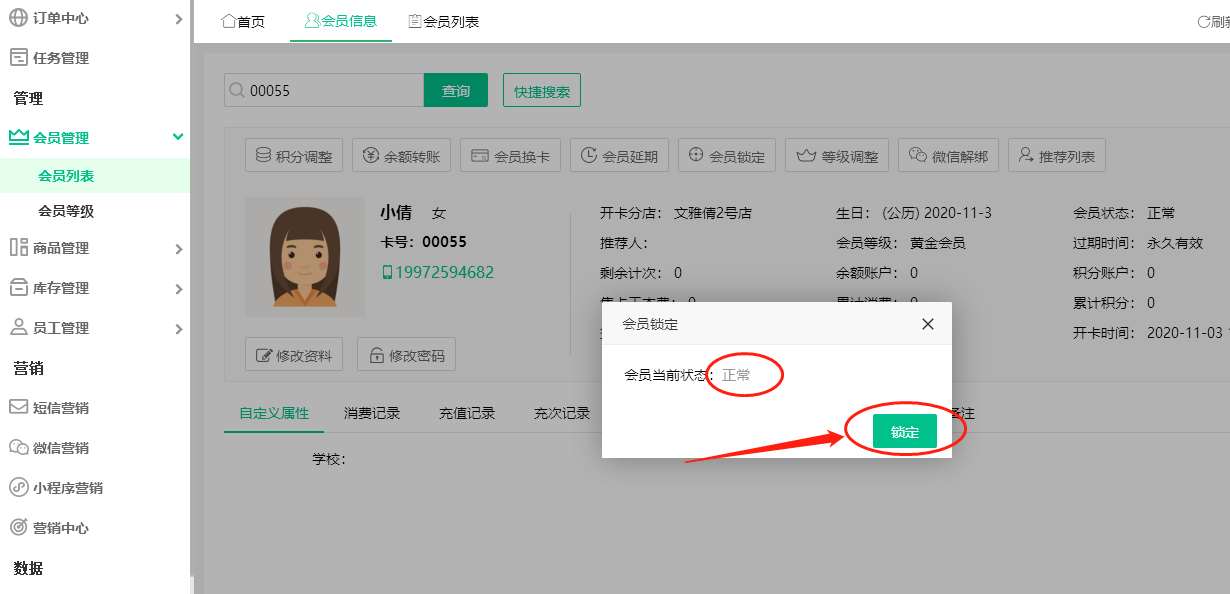The image size is (1230, 594).
Task: Focus the member search input field
Action: [x=330, y=90]
